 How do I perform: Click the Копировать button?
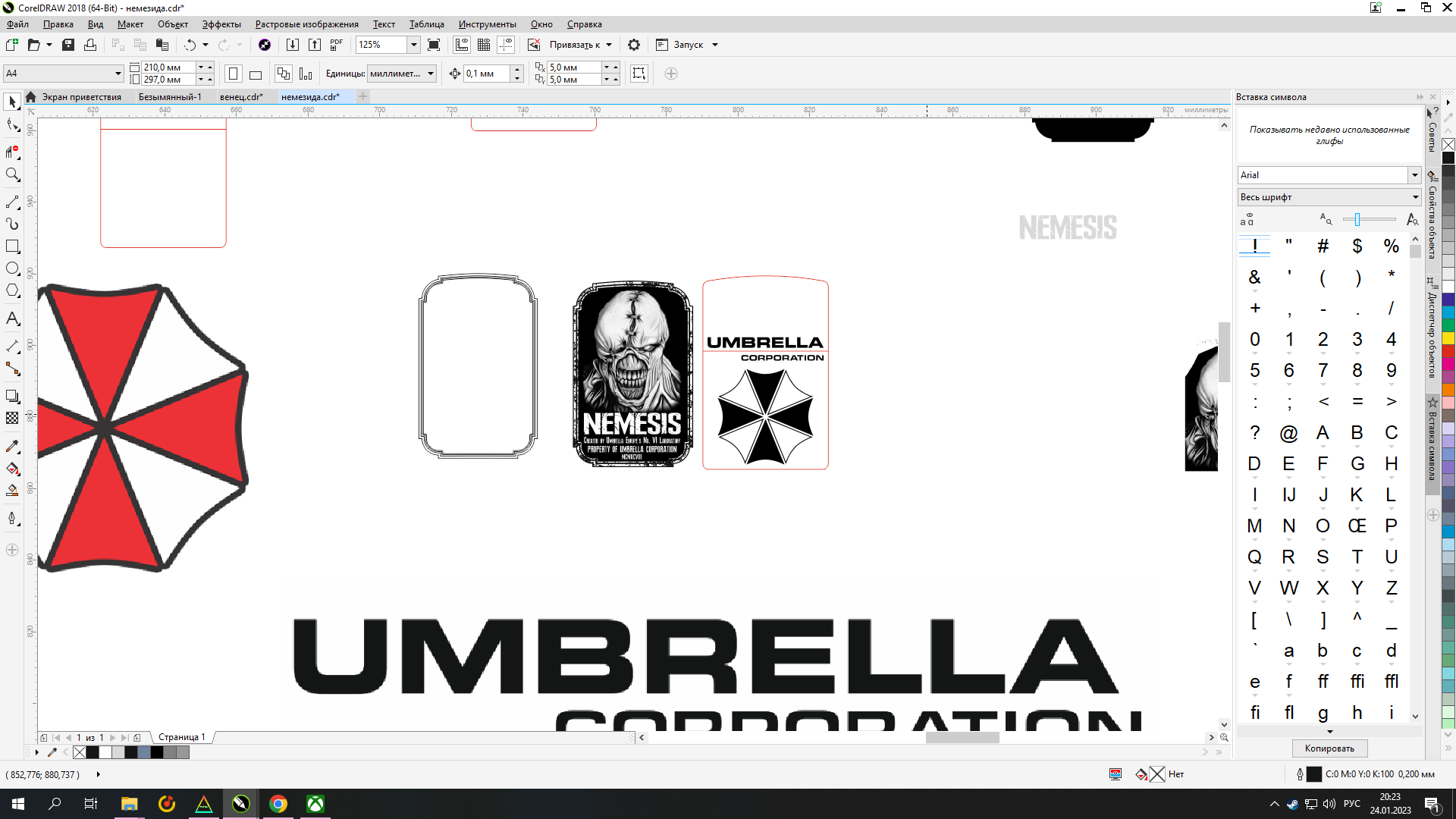[1329, 748]
